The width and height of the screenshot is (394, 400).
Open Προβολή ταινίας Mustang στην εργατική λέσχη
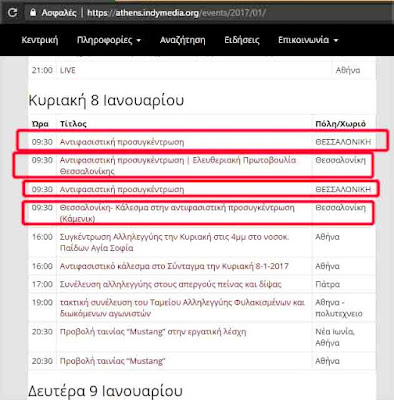click(153, 332)
